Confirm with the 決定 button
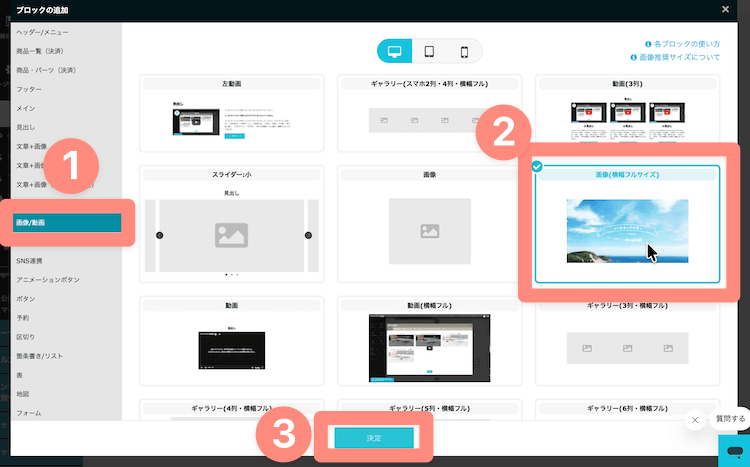This screenshot has width=750, height=467. (x=374, y=438)
